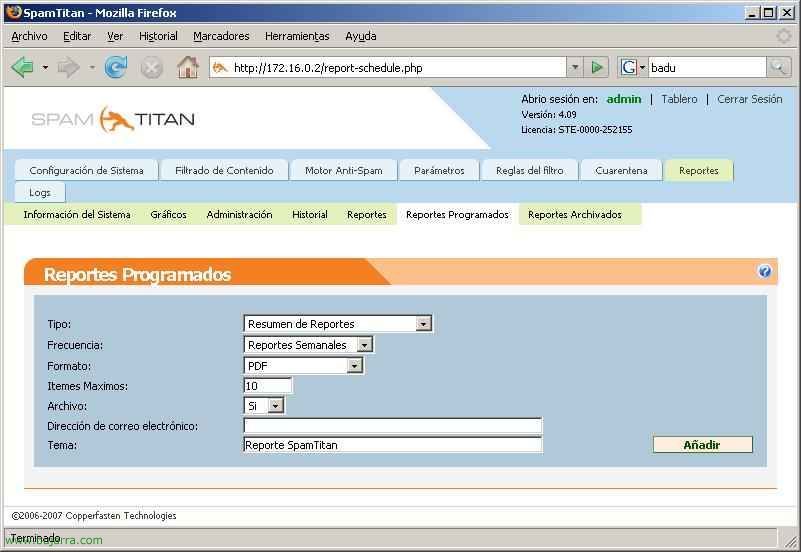This screenshot has height=552, width=801.
Task: Go to the Home page icon
Action: point(187,67)
